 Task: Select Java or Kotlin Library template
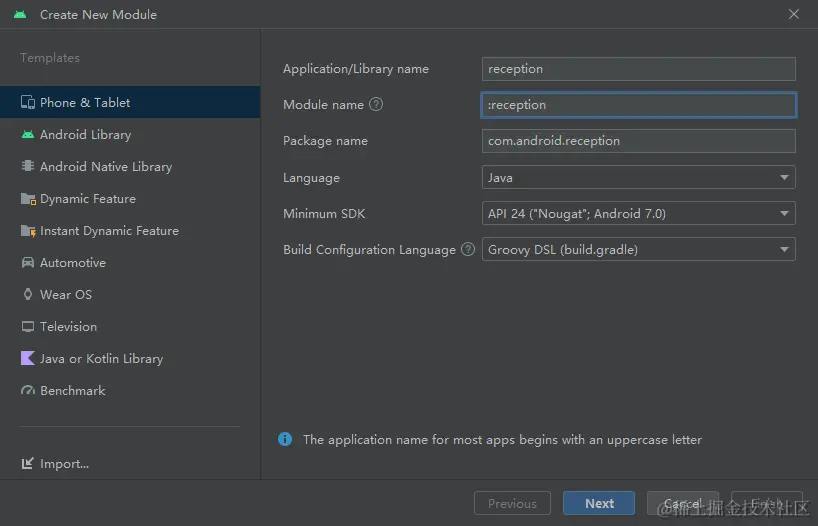click(130, 358)
